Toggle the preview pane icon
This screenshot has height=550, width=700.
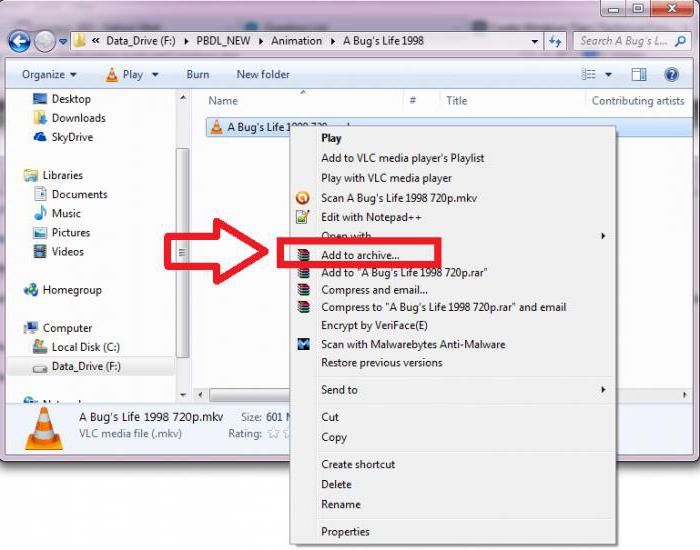coord(639,75)
